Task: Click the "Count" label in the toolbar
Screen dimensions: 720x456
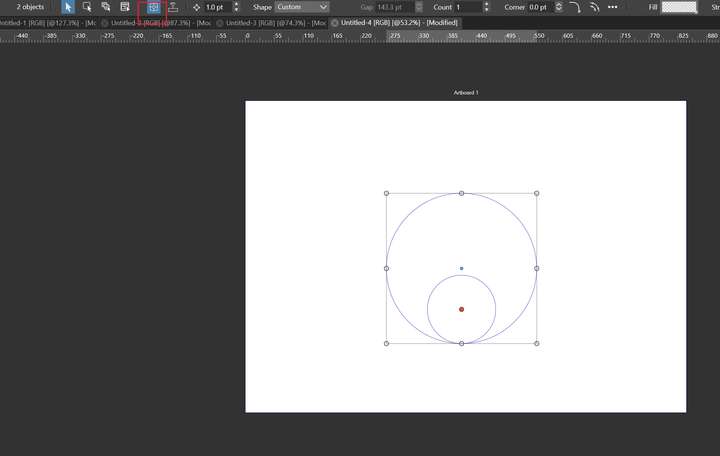Action: 443,7
